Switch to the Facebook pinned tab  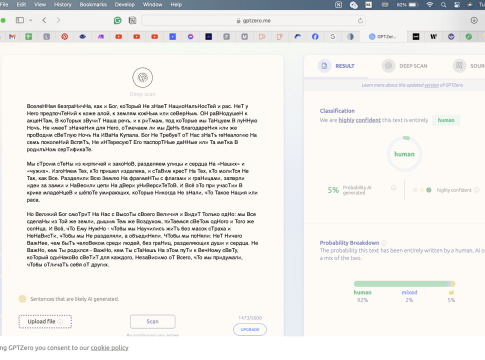coord(315,37)
